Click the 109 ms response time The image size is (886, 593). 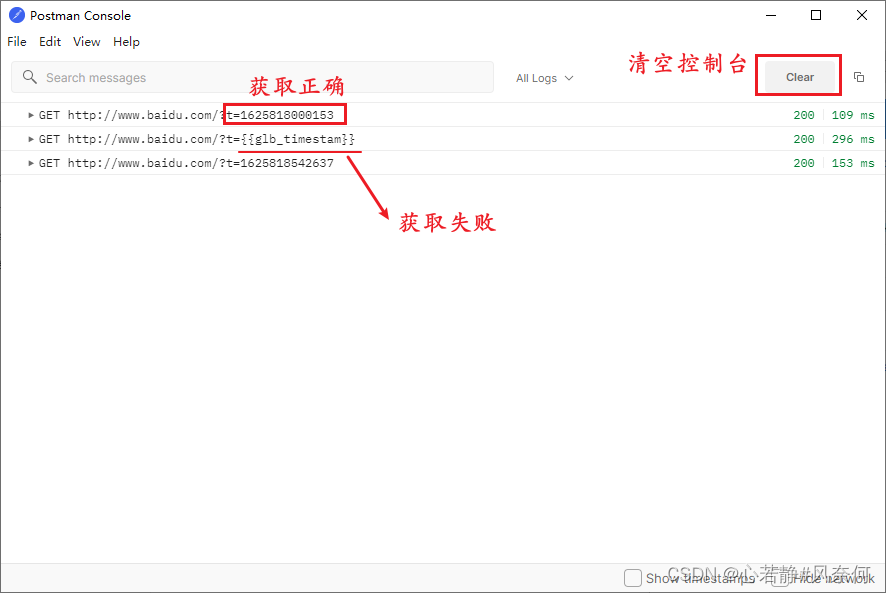853,115
